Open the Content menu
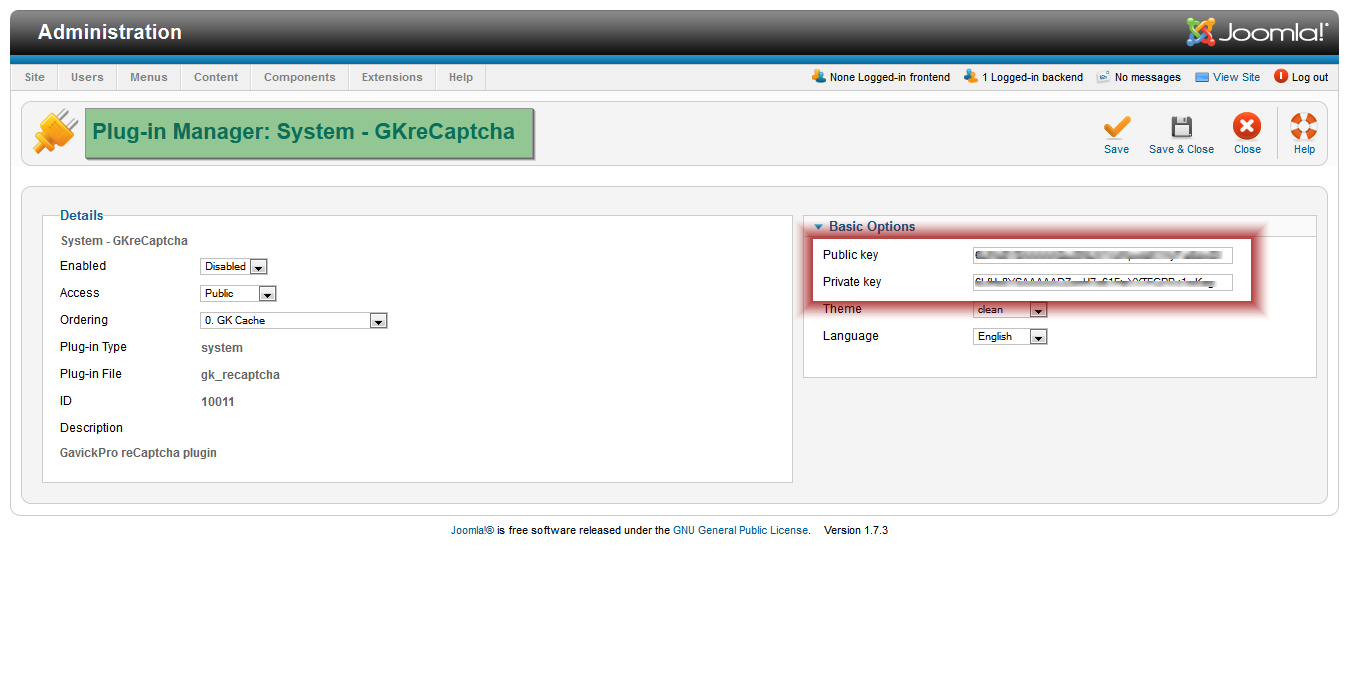Image resolution: width=1349 pixels, height=674 pixels. point(216,77)
